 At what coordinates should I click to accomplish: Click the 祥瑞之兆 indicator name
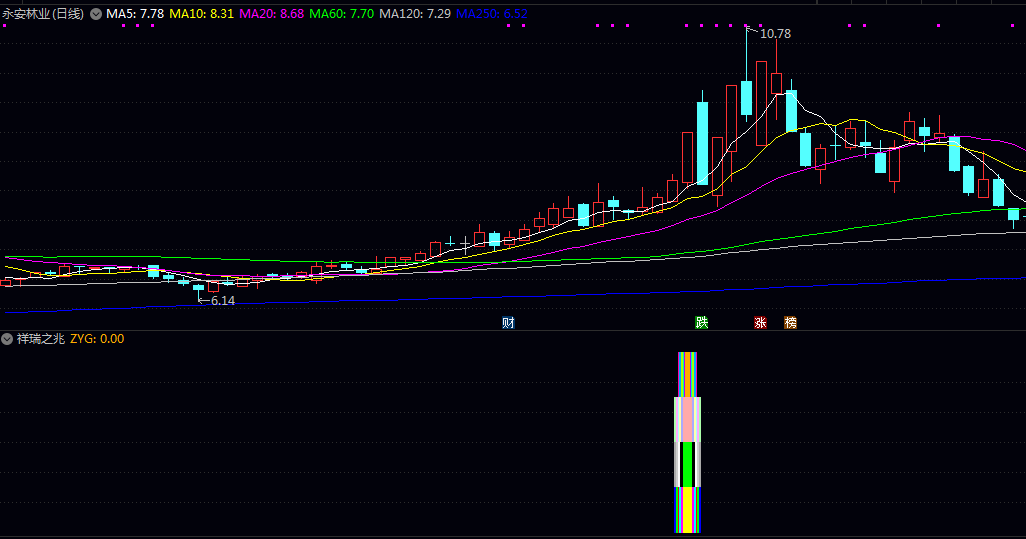coord(40,339)
